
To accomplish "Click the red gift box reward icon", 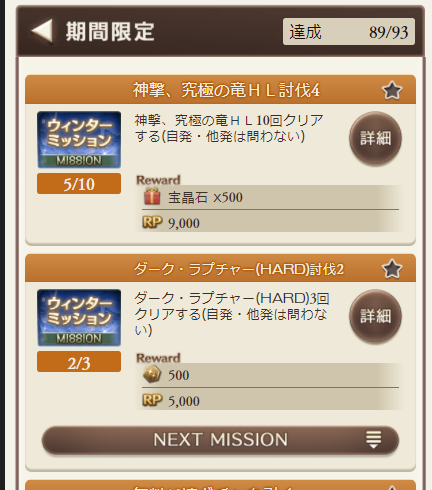I will coord(152,196).
